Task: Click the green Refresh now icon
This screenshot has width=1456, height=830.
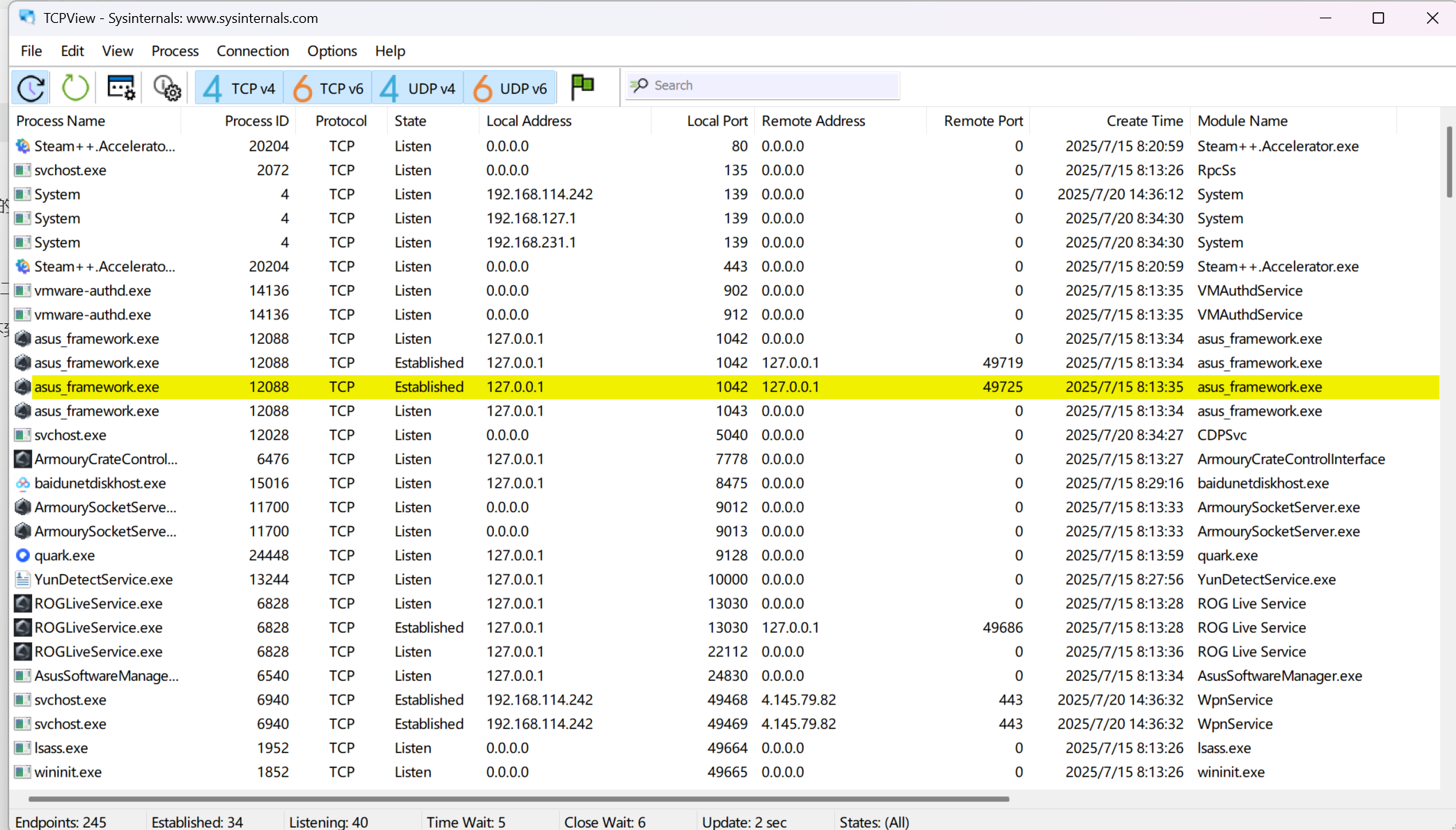Action: click(x=75, y=88)
